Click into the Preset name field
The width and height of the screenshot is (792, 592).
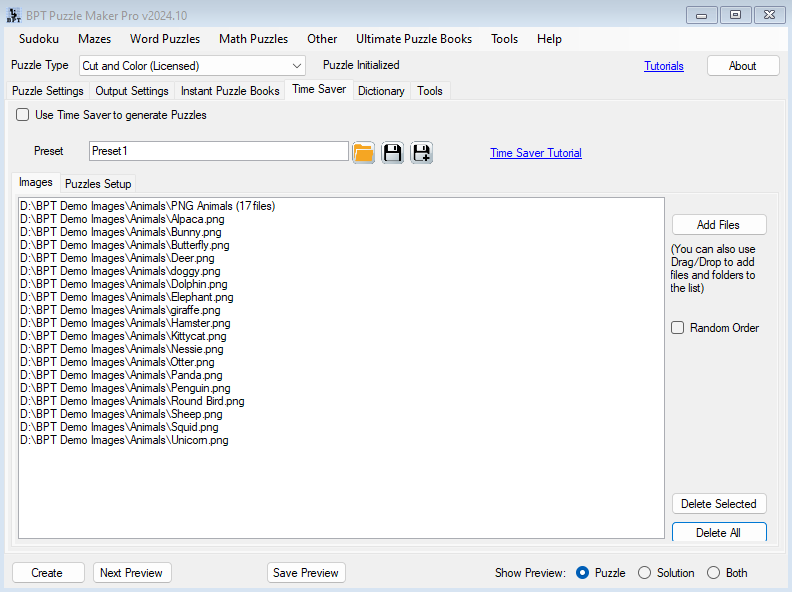(x=218, y=151)
